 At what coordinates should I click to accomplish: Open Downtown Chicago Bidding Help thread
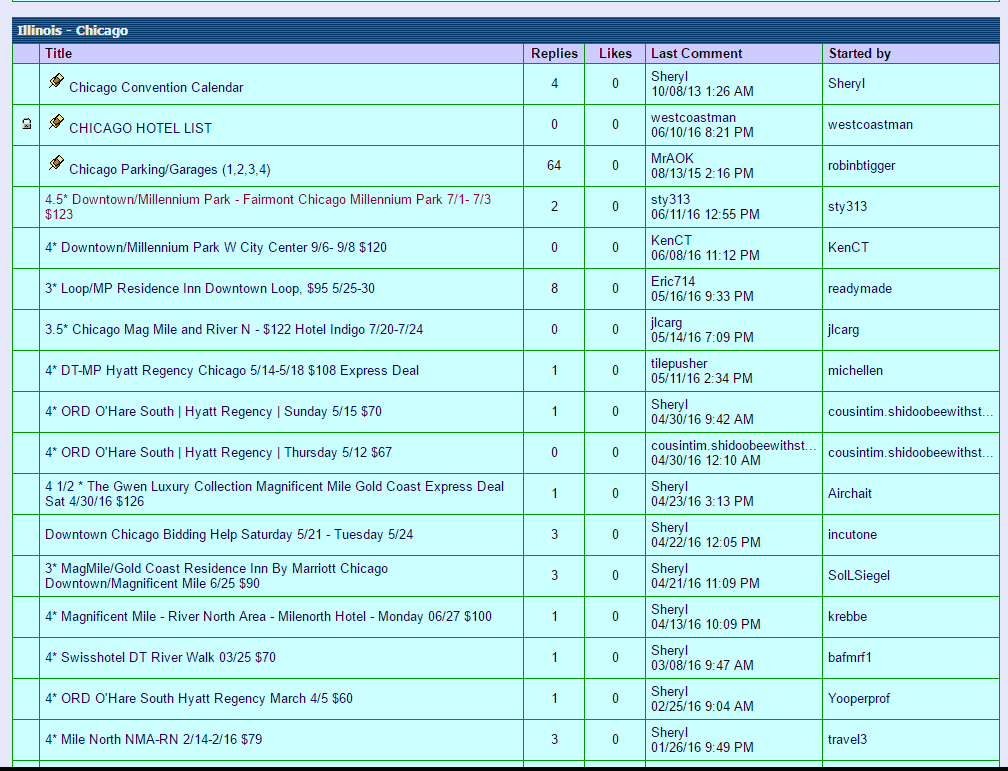[229, 534]
